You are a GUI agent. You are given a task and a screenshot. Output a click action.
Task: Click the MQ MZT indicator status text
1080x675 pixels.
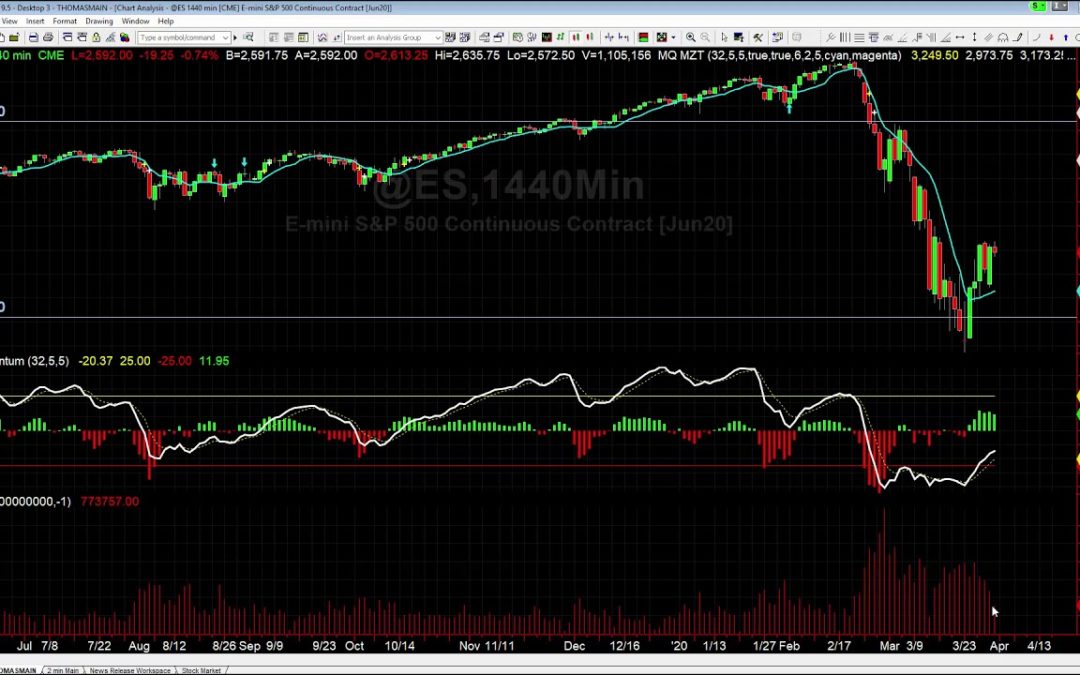(780, 55)
